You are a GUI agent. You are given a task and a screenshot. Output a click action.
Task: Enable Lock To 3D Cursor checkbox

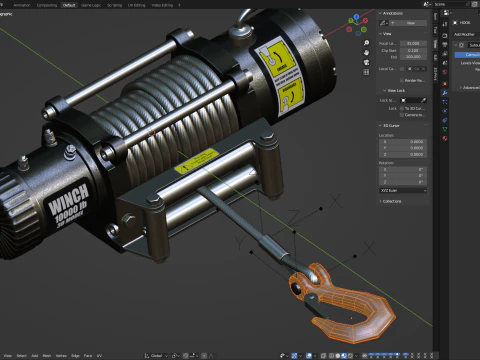pyautogui.click(x=402, y=108)
